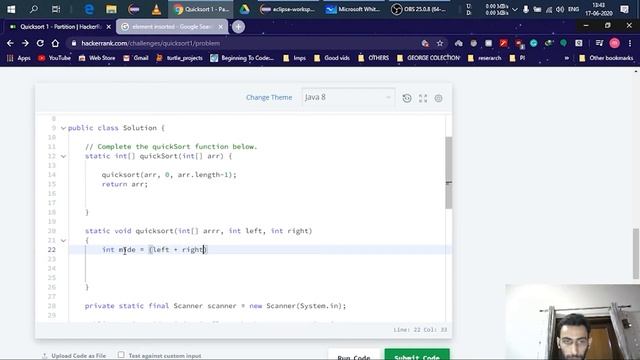
Task: Switch to the Microsoft Whiteboard taskbar window
Action: 353,9
